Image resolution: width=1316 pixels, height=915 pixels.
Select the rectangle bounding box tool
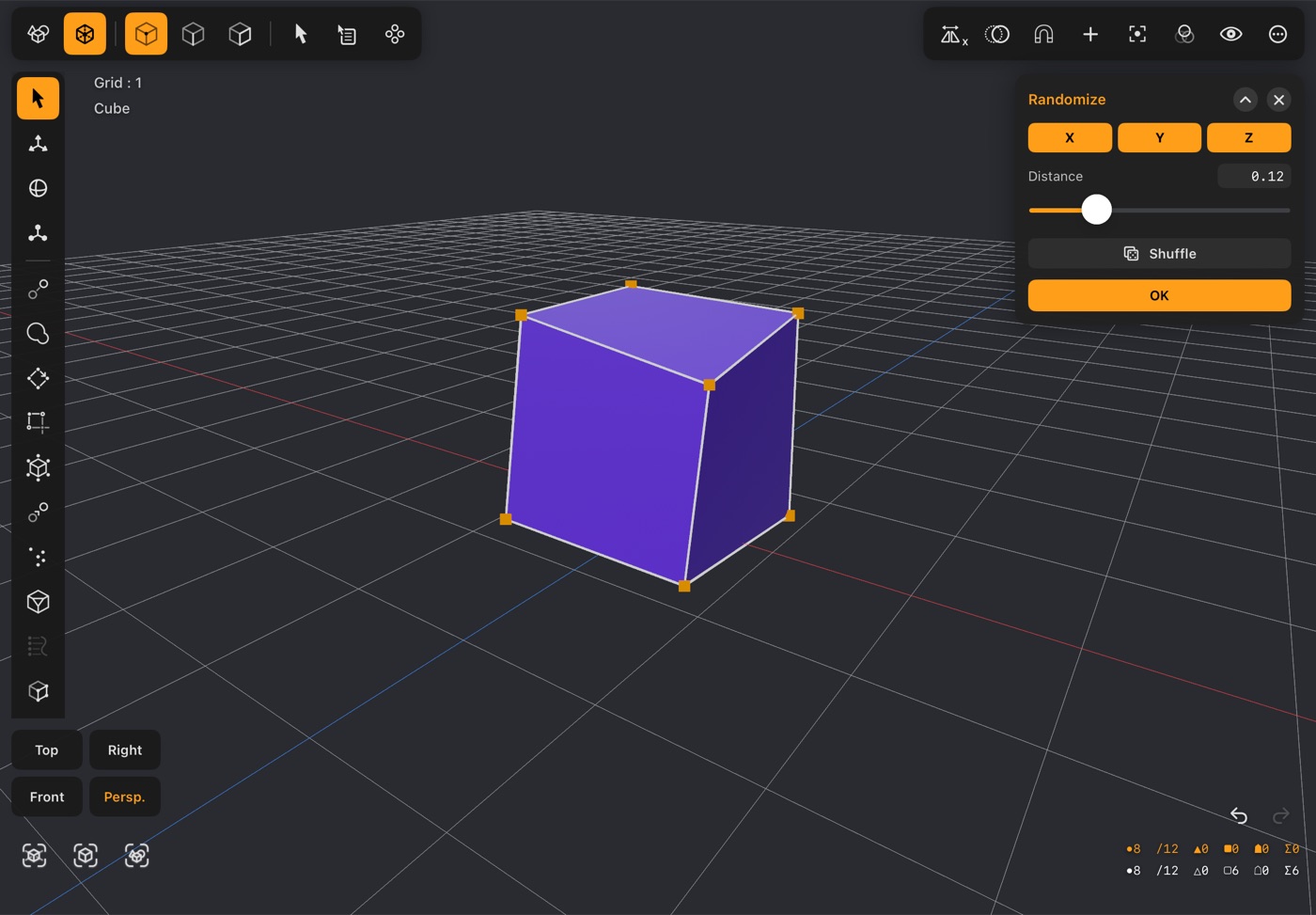click(x=38, y=422)
